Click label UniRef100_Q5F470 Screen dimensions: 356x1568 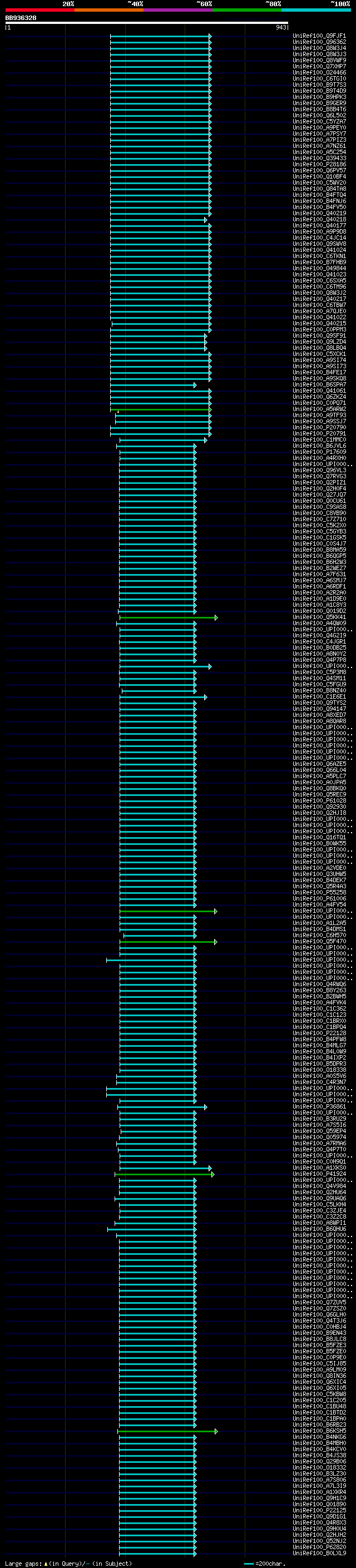[x=319, y=942]
